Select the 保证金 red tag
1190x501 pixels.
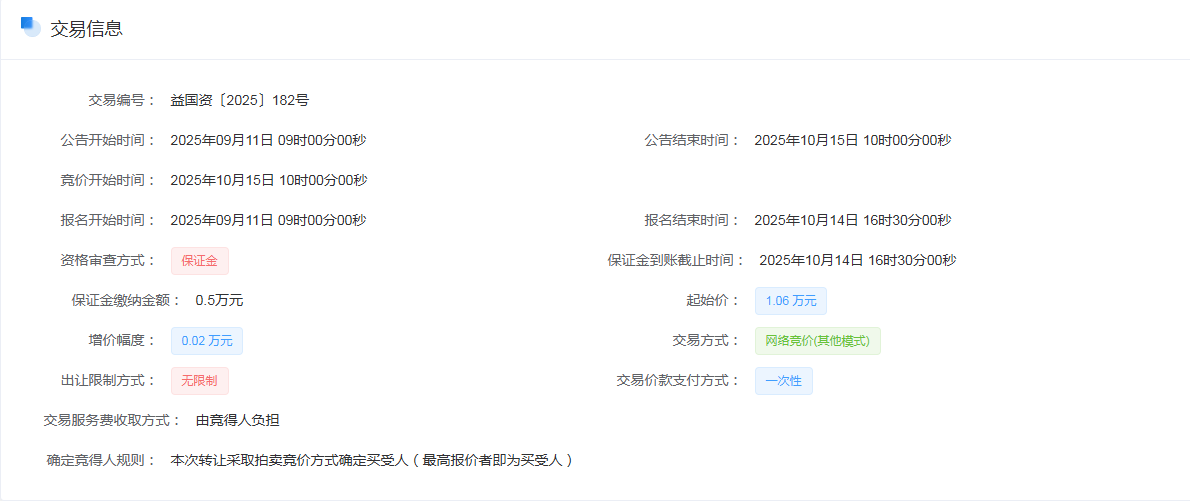pos(200,261)
